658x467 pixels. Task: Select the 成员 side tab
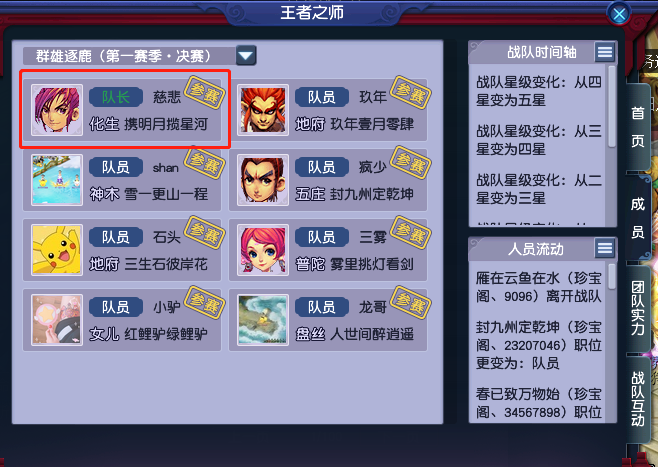pyautogui.click(x=637, y=218)
